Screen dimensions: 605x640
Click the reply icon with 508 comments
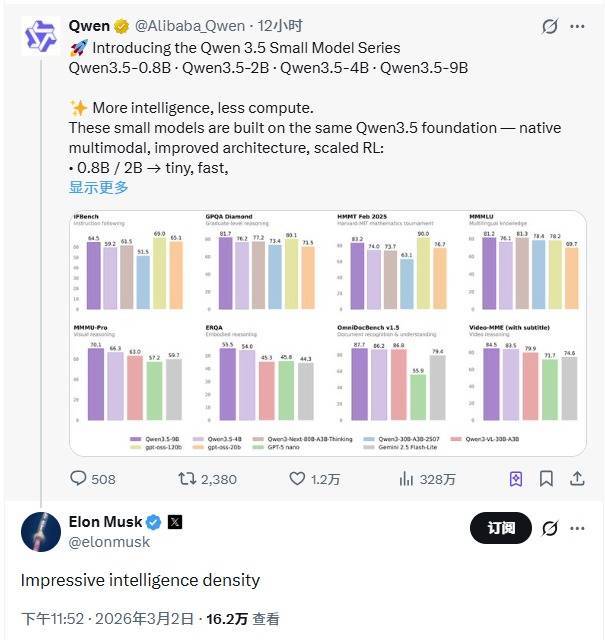pyautogui.click(x=78, y=479)
